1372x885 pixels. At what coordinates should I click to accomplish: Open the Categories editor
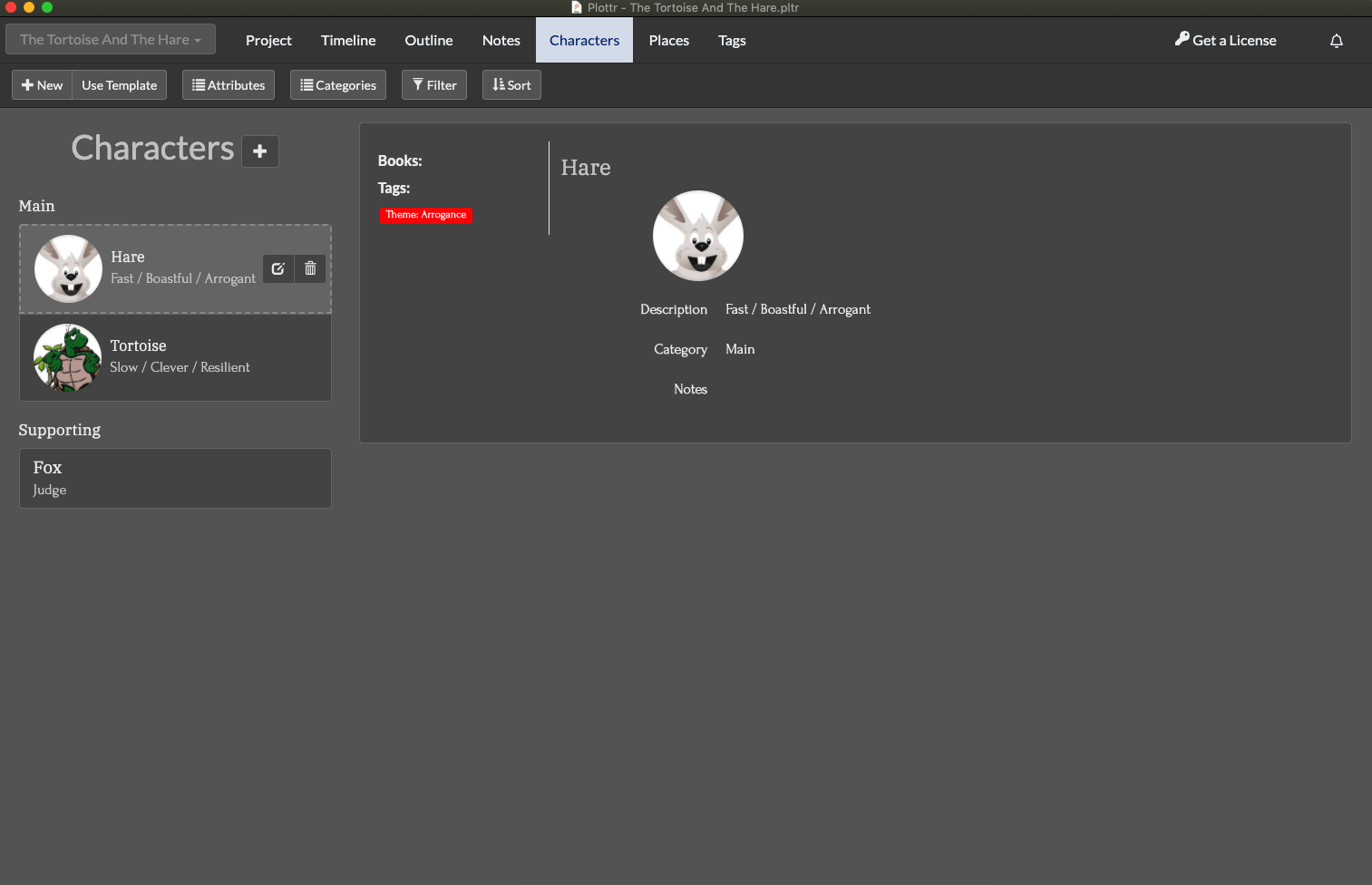338,85
